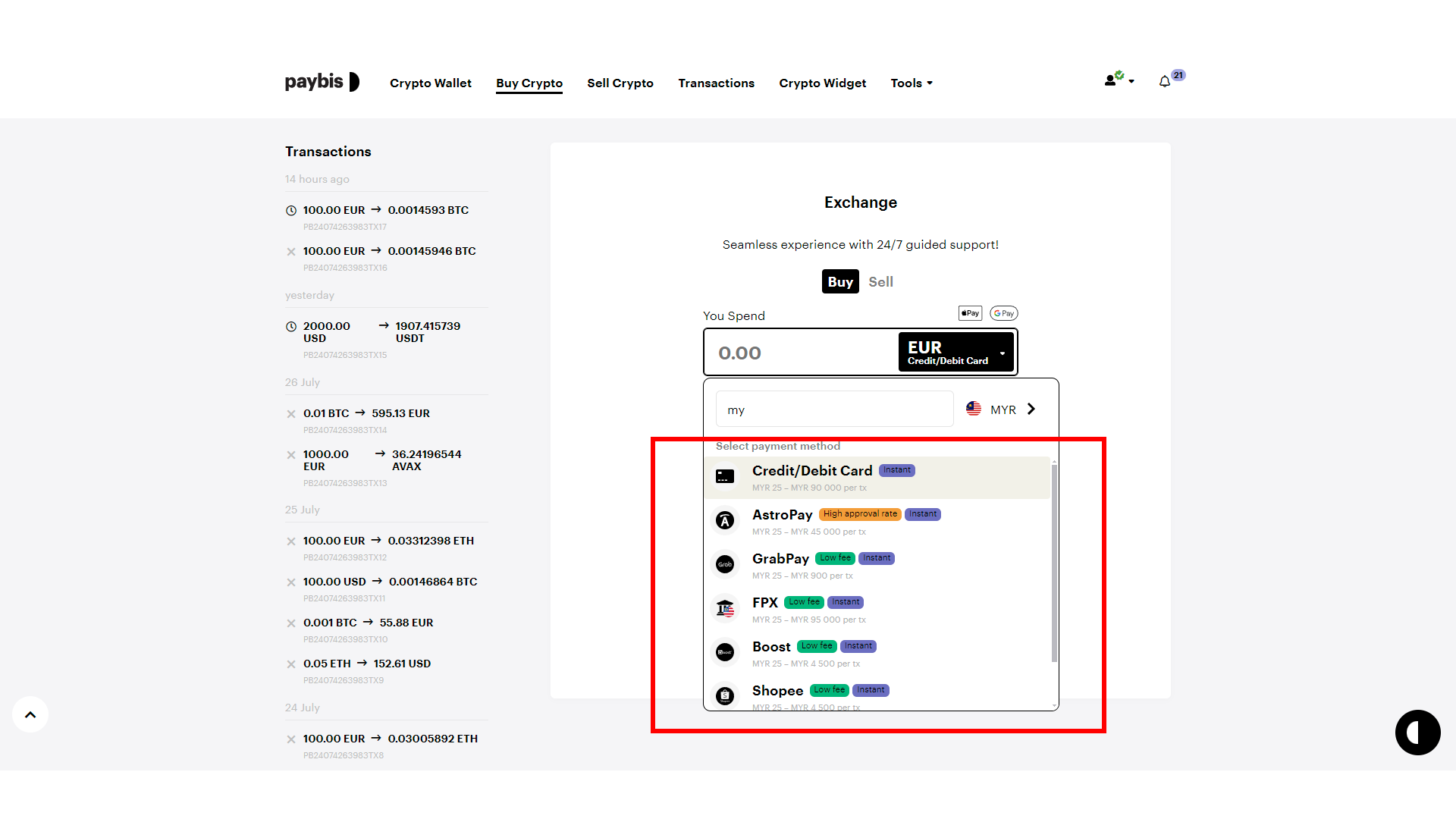Select GrabPay payment method
1456x819 pixels.
click(x=877, y=566)
